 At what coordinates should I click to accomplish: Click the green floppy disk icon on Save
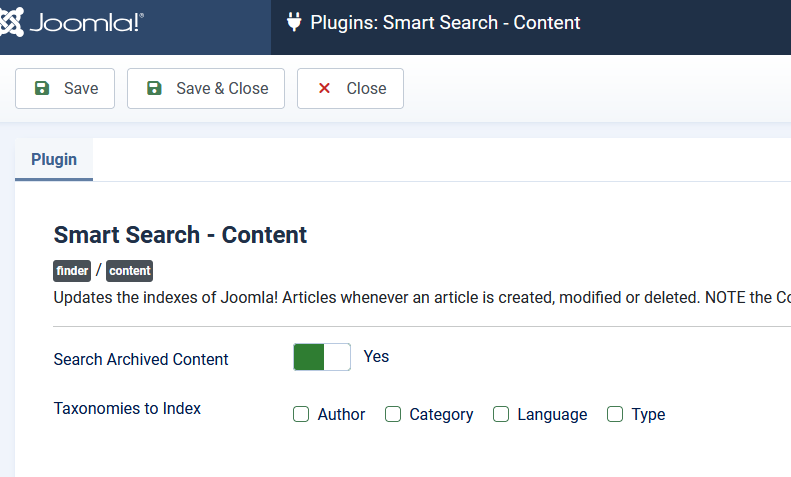click(x=42, y=88)
